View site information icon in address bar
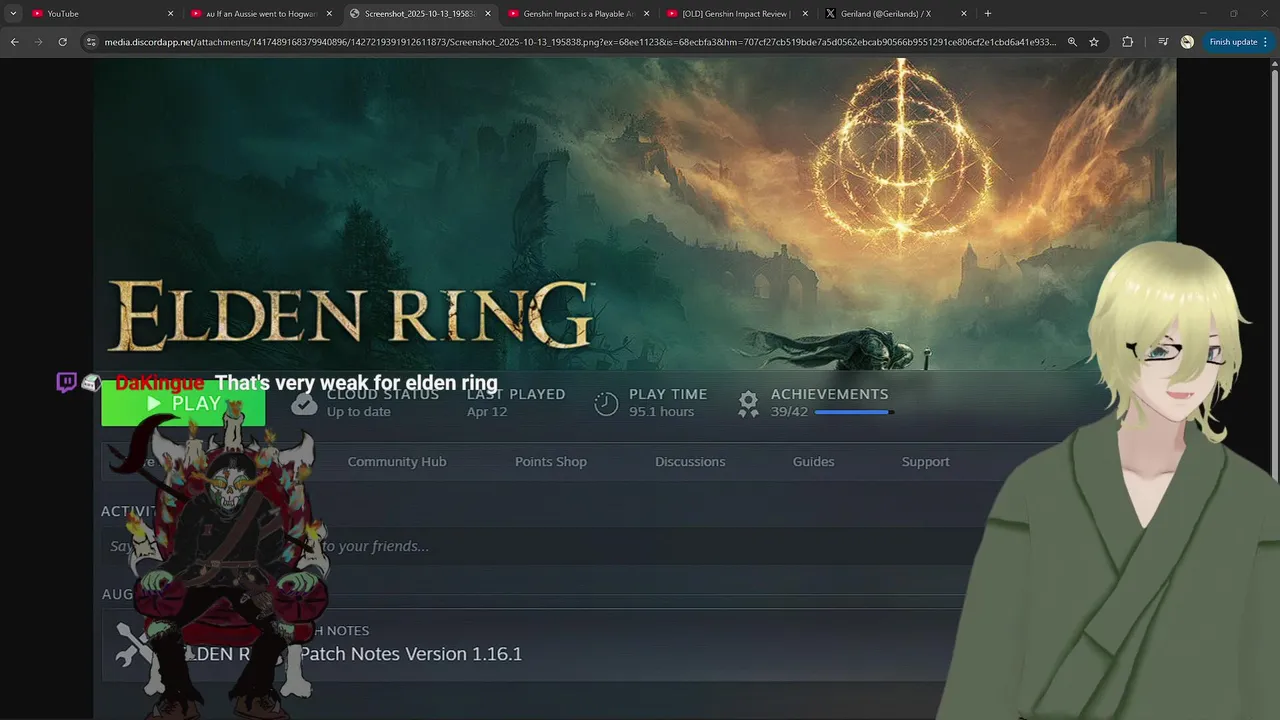This screenshot has width=1280, height=720. 91,42
